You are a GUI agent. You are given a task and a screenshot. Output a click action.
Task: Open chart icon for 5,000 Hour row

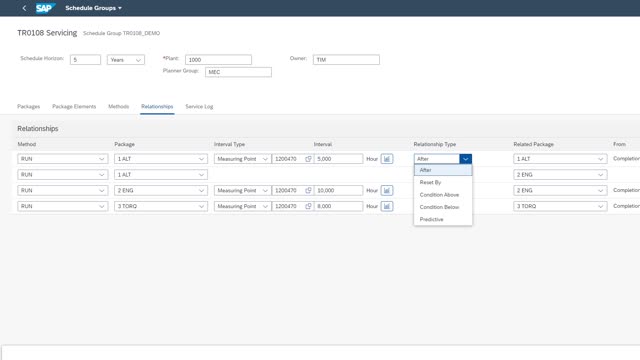387,159
